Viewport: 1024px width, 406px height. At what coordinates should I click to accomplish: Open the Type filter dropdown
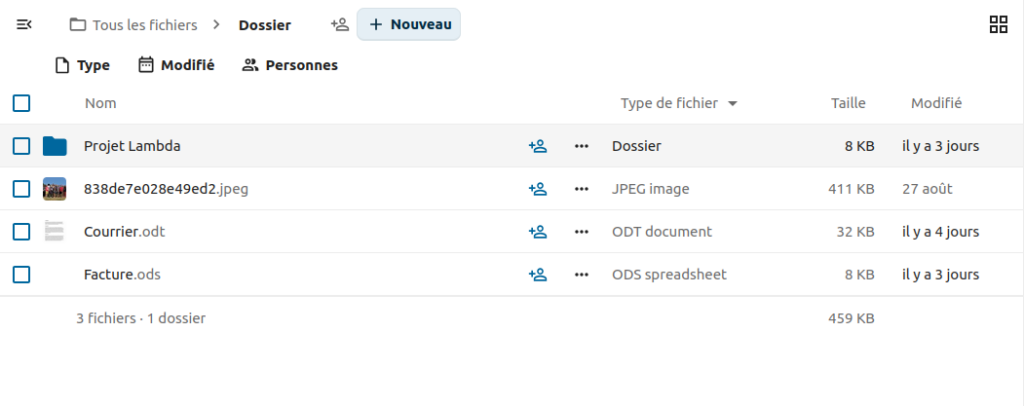pyautogui.click(x=81, y=65)
